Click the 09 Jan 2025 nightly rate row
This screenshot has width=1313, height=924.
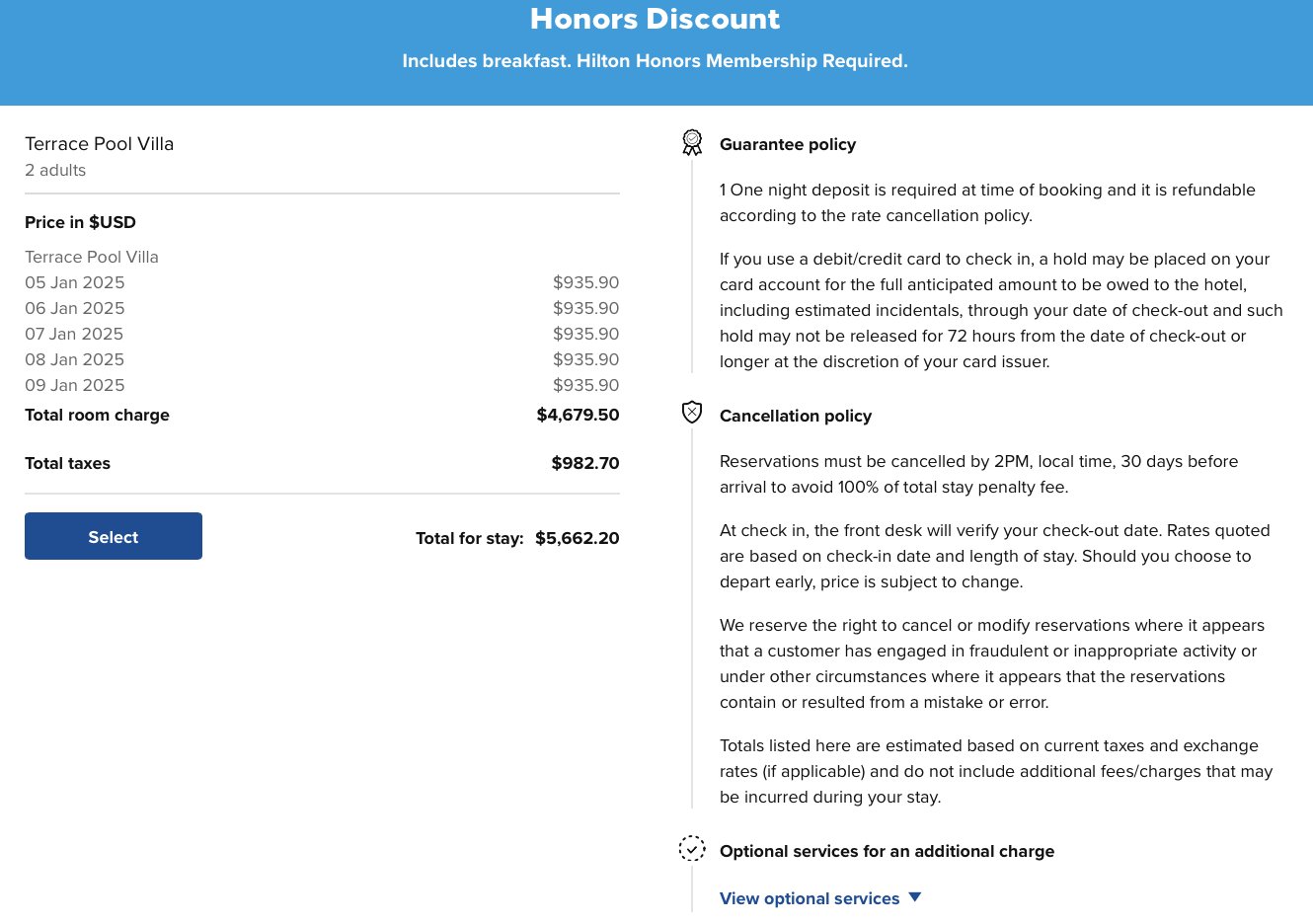pyautogui.click(x=322, y=385)
